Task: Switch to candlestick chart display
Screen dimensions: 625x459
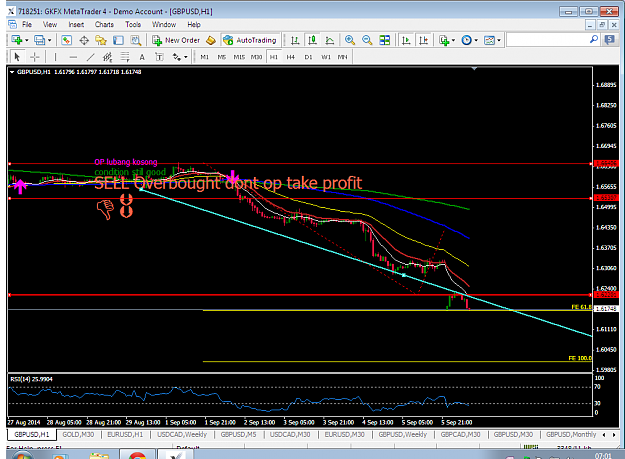Action: tap(312, 40)
